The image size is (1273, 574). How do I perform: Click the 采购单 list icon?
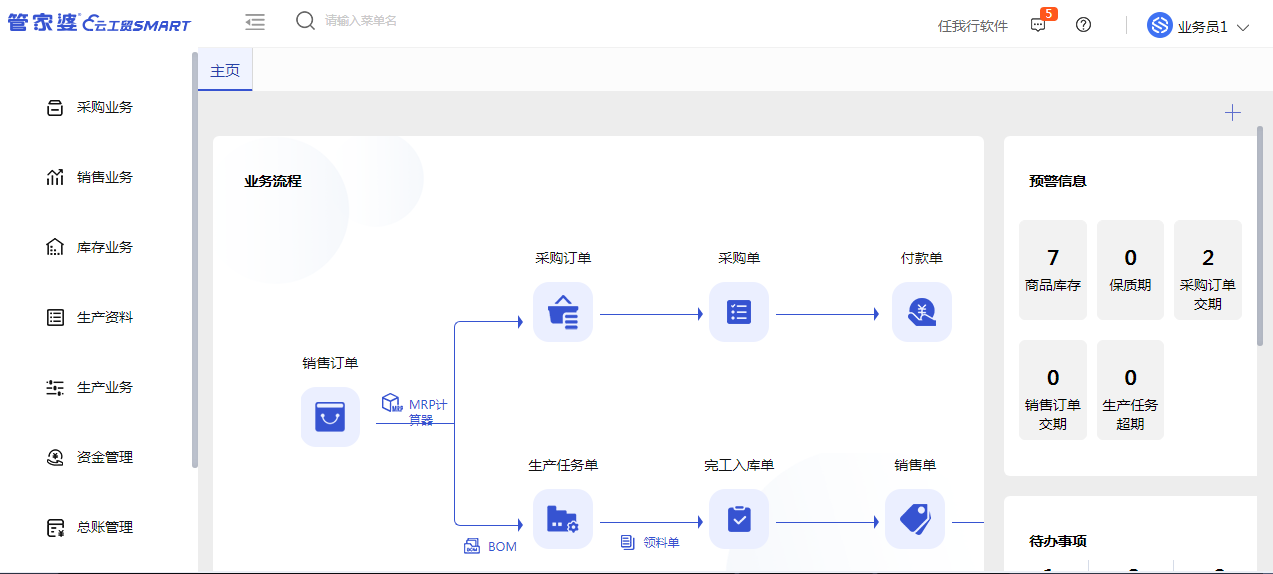739,312
